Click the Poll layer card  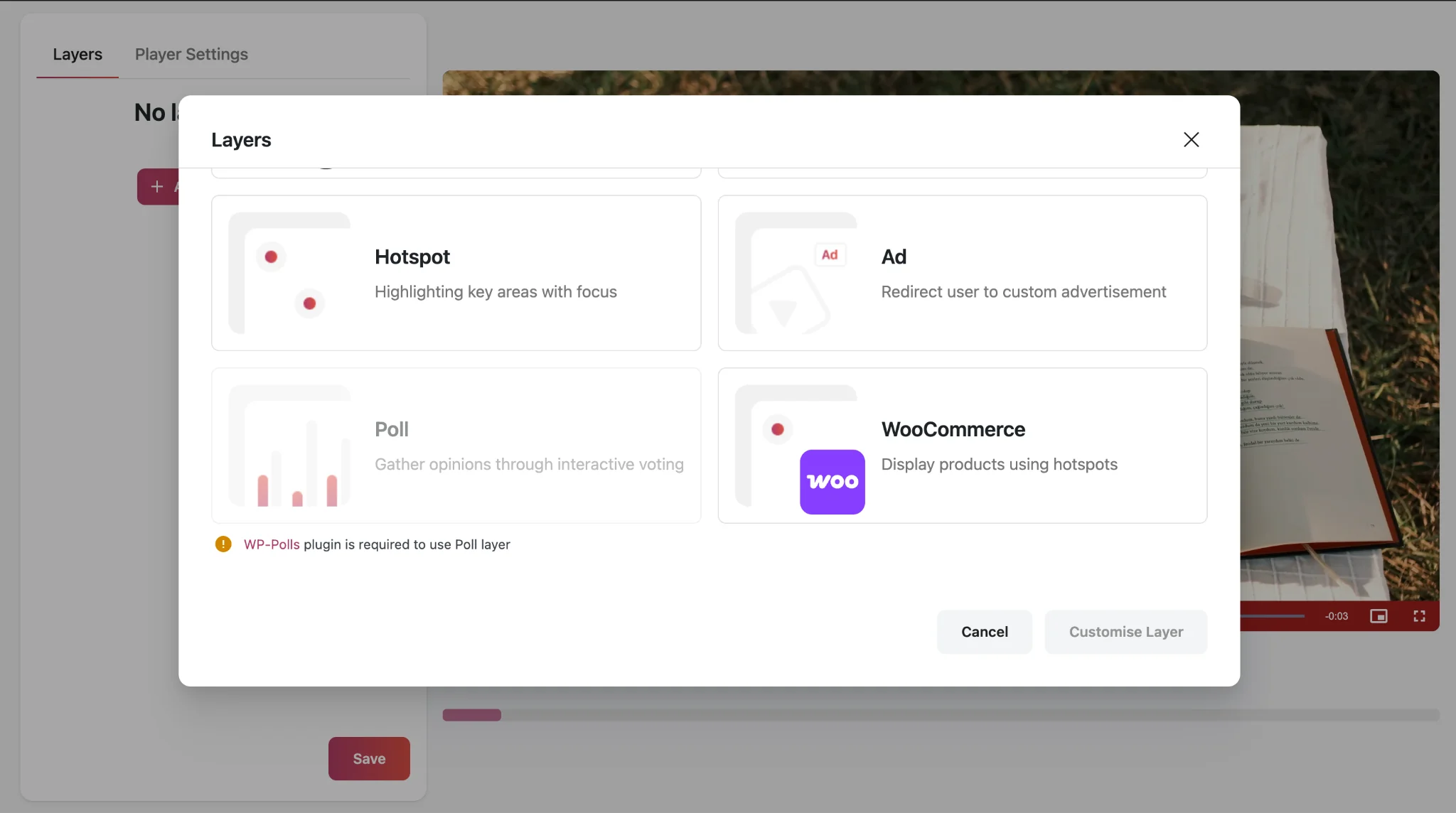456,446
